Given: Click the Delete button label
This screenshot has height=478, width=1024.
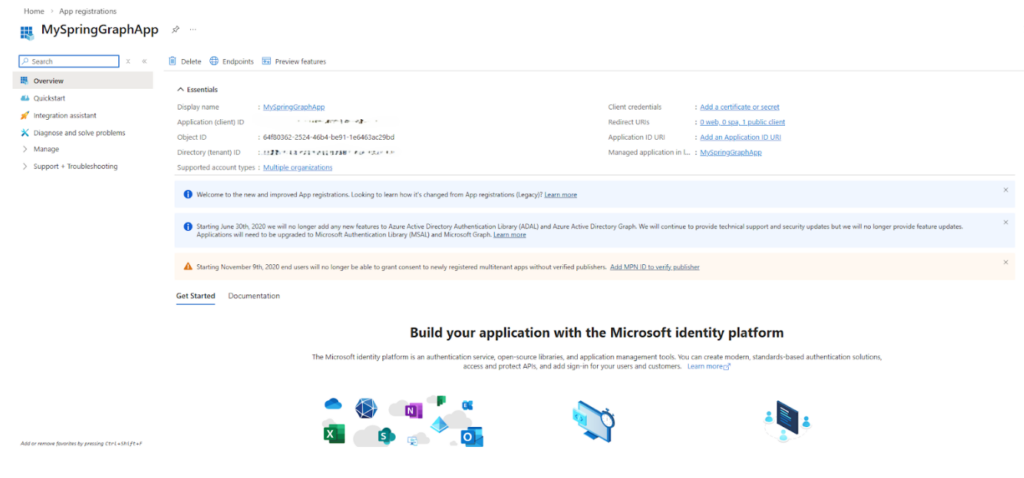Looking at the screenshot, I should coord(191,61).
